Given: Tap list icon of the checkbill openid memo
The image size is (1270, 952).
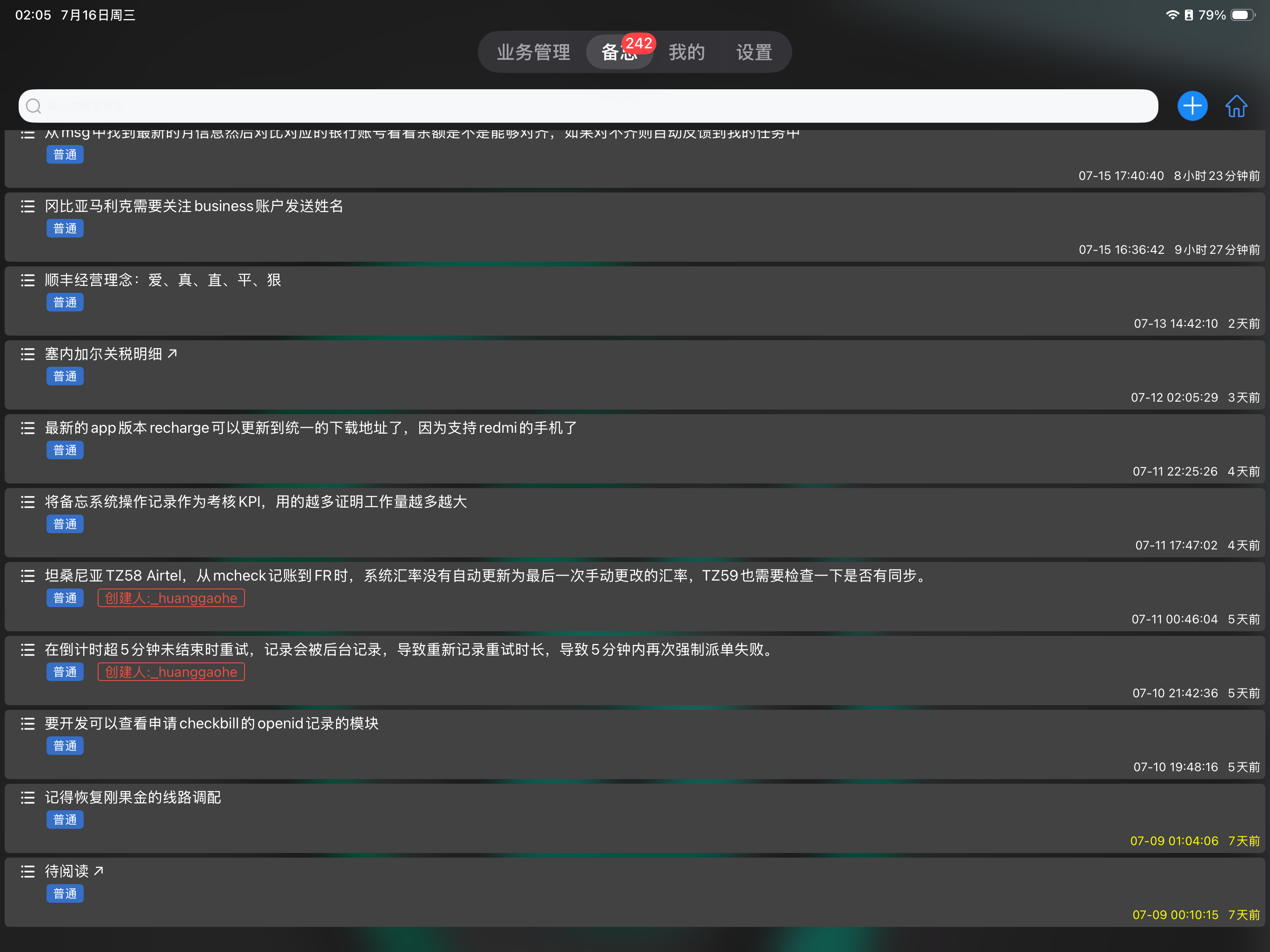Looking at the screenshot, I should coord(27,723).
